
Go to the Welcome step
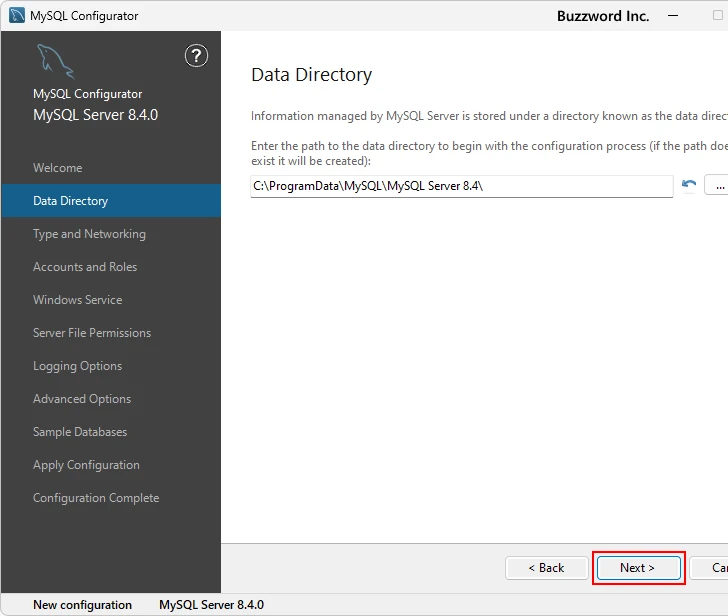pos(58,168)
